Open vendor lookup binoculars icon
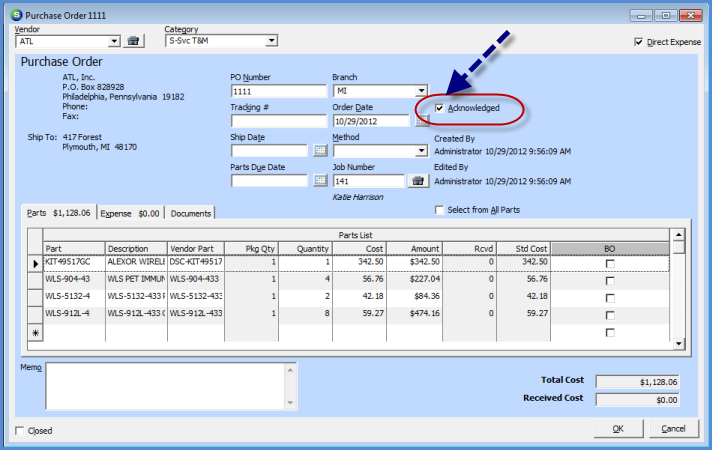 pos(133,41)
